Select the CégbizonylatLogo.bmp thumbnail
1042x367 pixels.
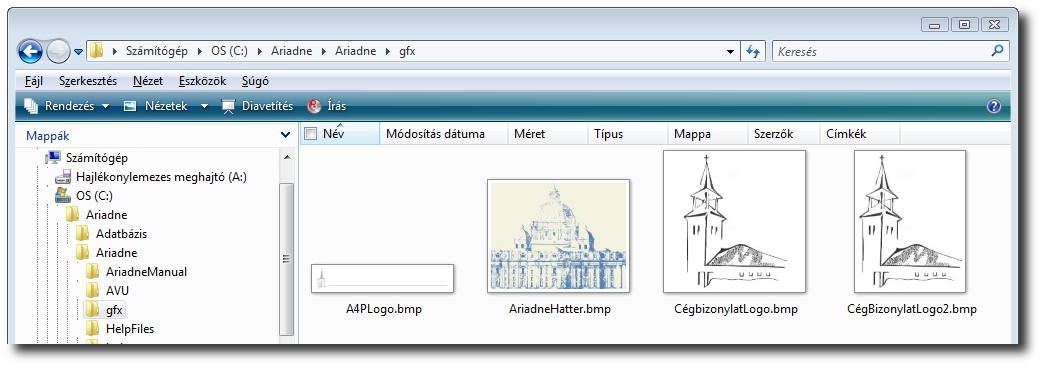(734, 221)
